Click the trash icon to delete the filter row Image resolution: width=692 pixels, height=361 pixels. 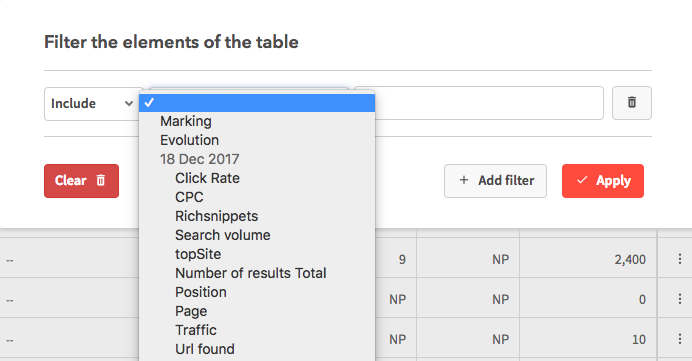[632, 103]
